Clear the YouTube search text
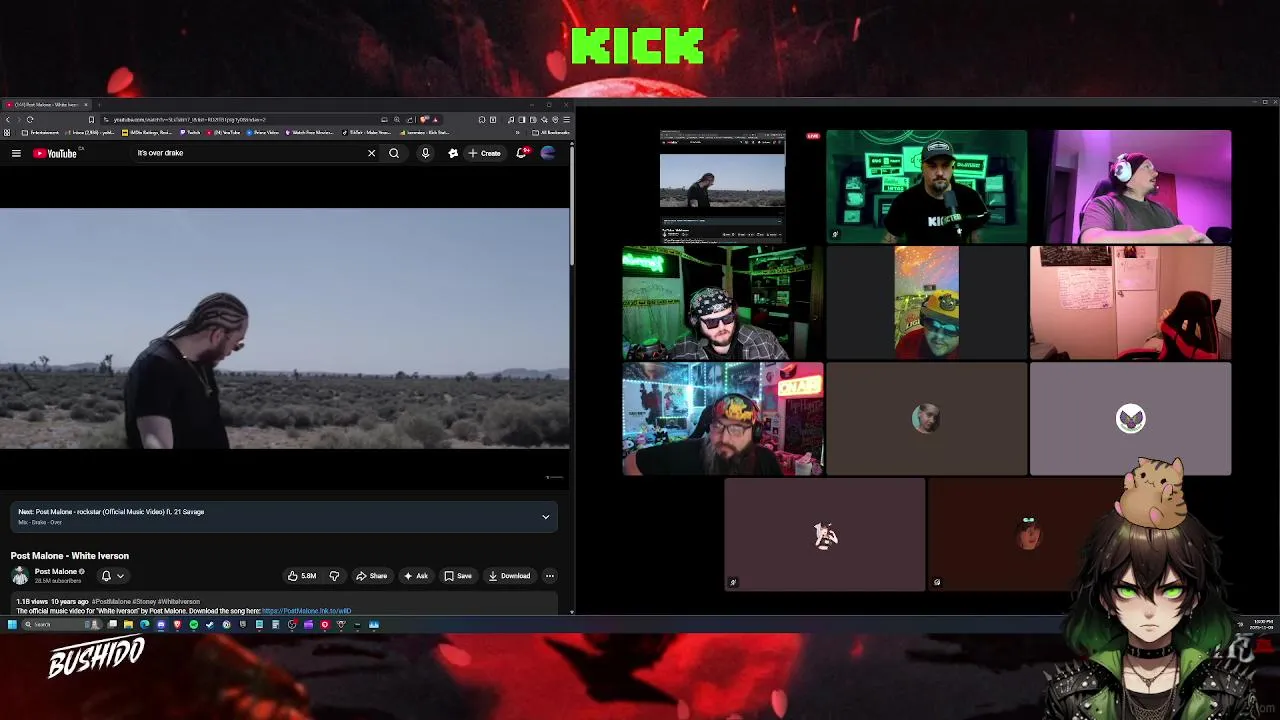This screenshot has height=720, width=1280. point(371,153)
